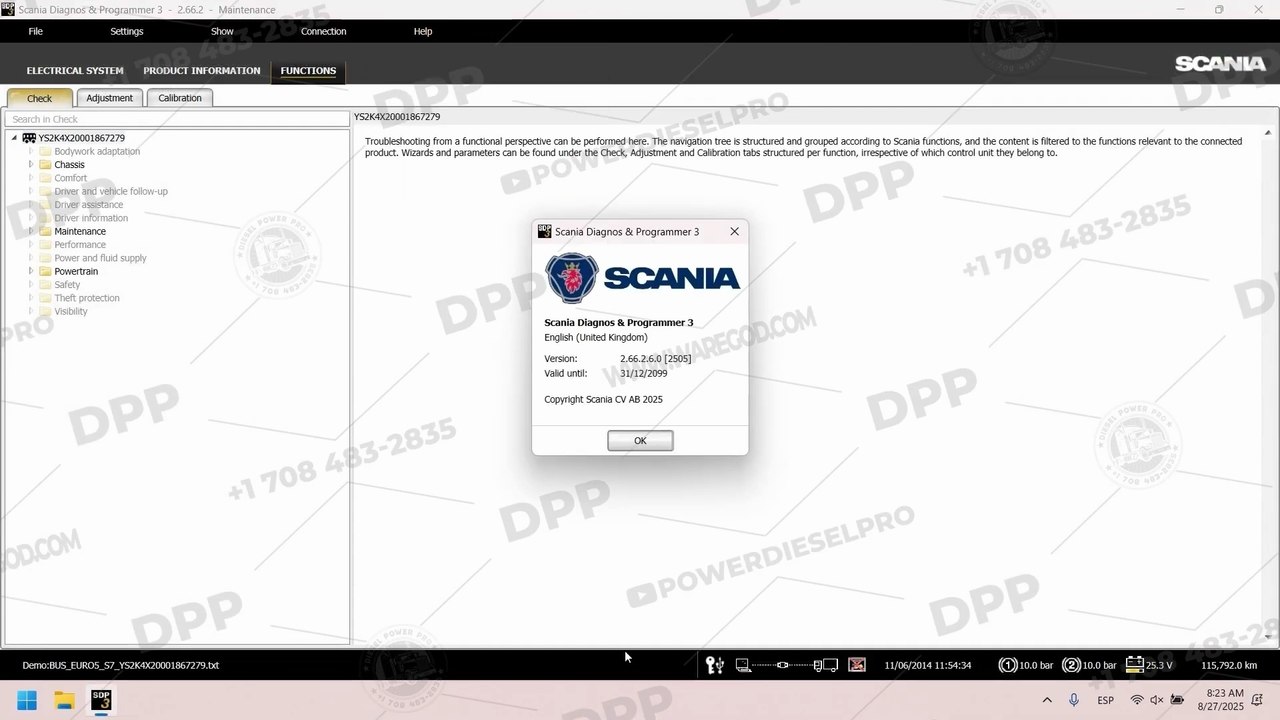Screen dimensions: 1280x720
Task: Open File Explorer from the taskbar
Action: (64, 700)
